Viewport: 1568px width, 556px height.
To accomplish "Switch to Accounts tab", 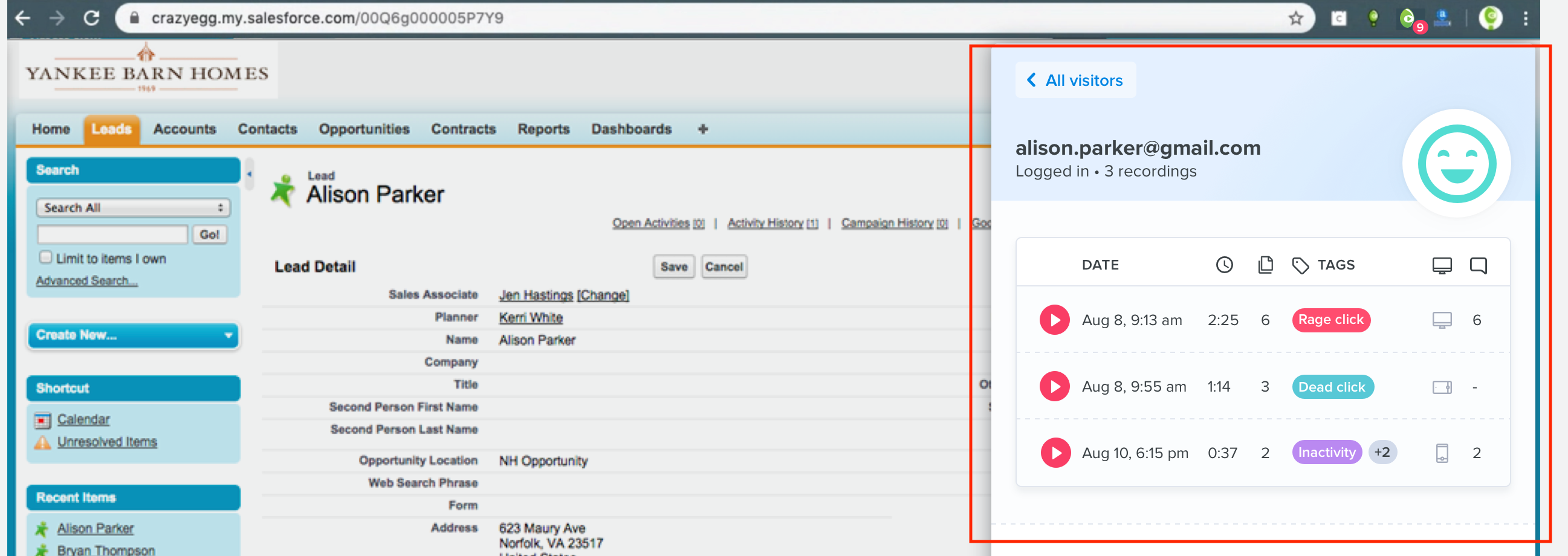I will tap(184, 129).
